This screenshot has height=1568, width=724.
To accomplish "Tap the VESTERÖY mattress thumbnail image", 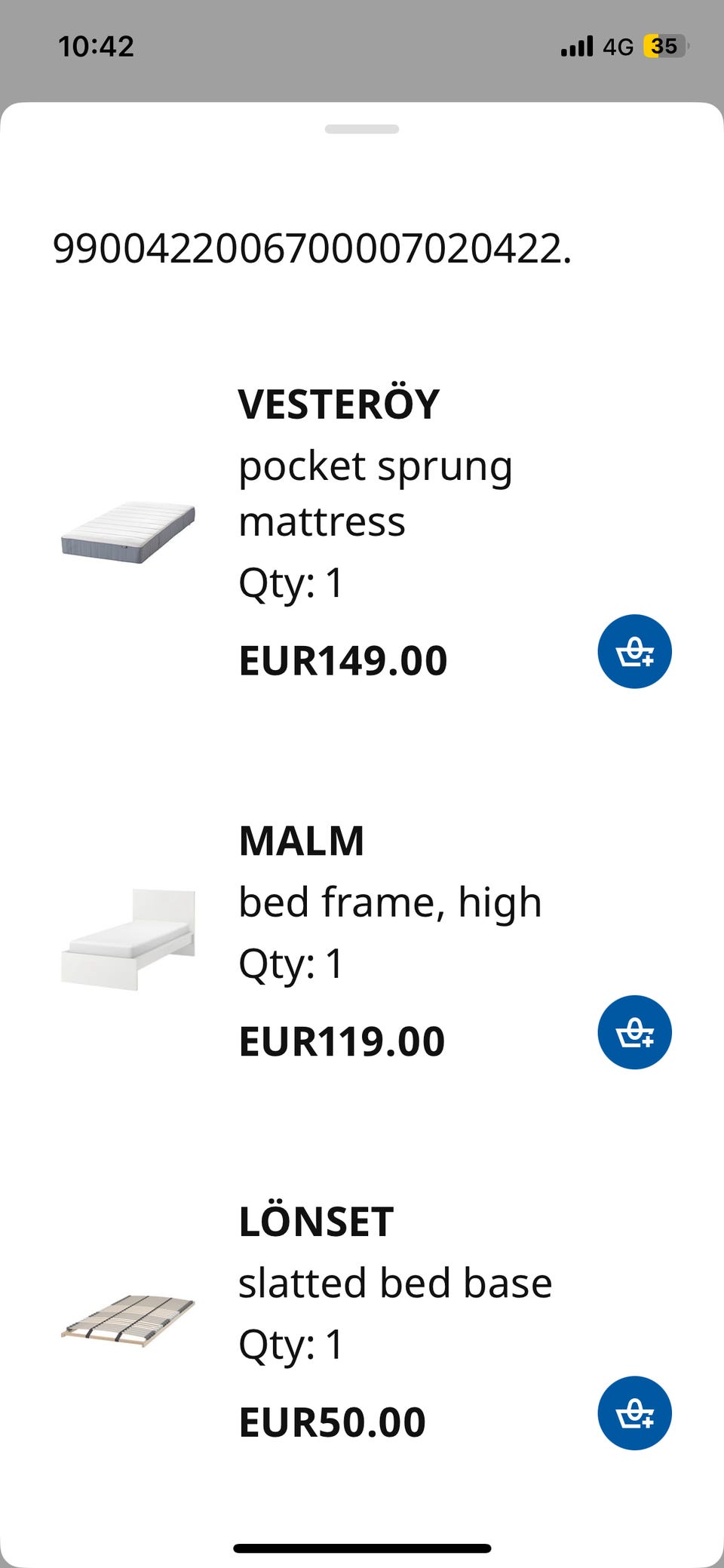I will (128, 531).
